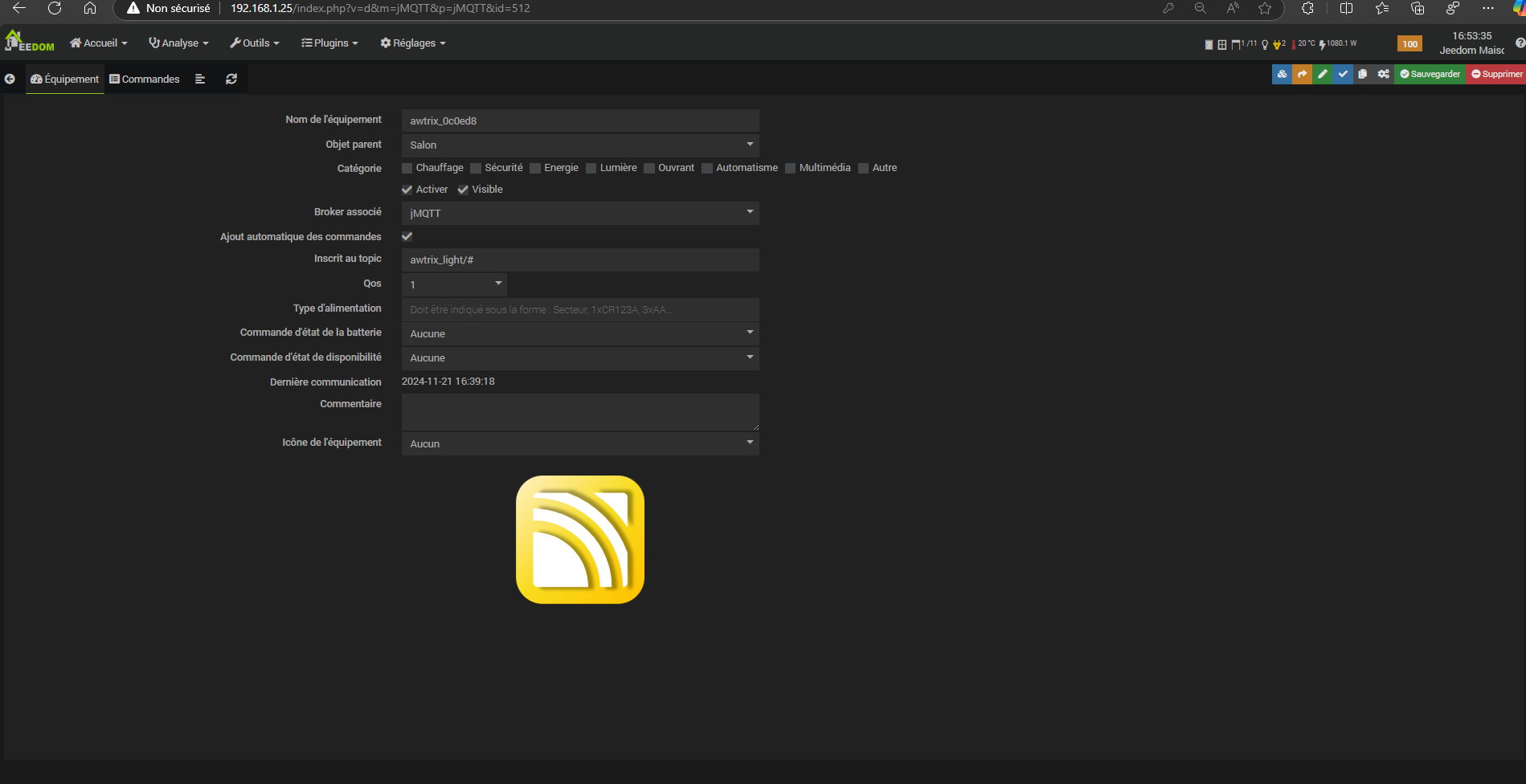Open the Plugins menu
Screen dimensions: 1526x784
(x=329, y=43)
